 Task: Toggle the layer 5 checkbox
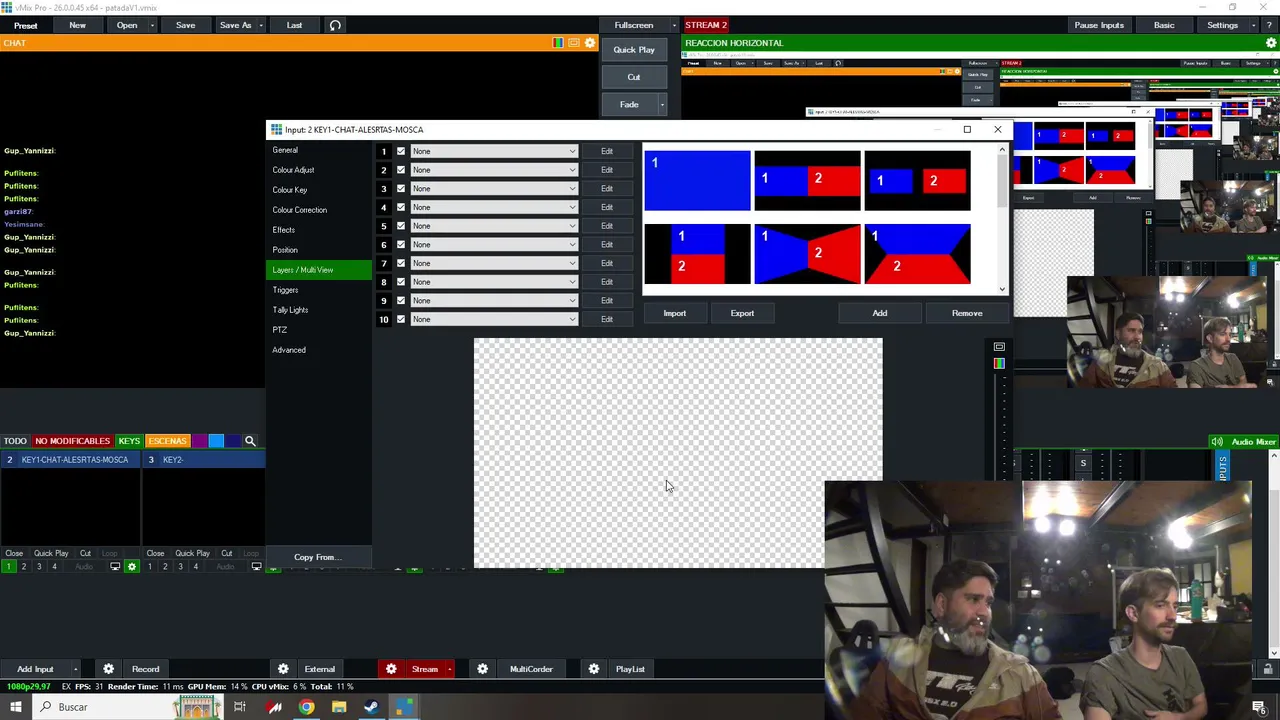pos(401,226)
